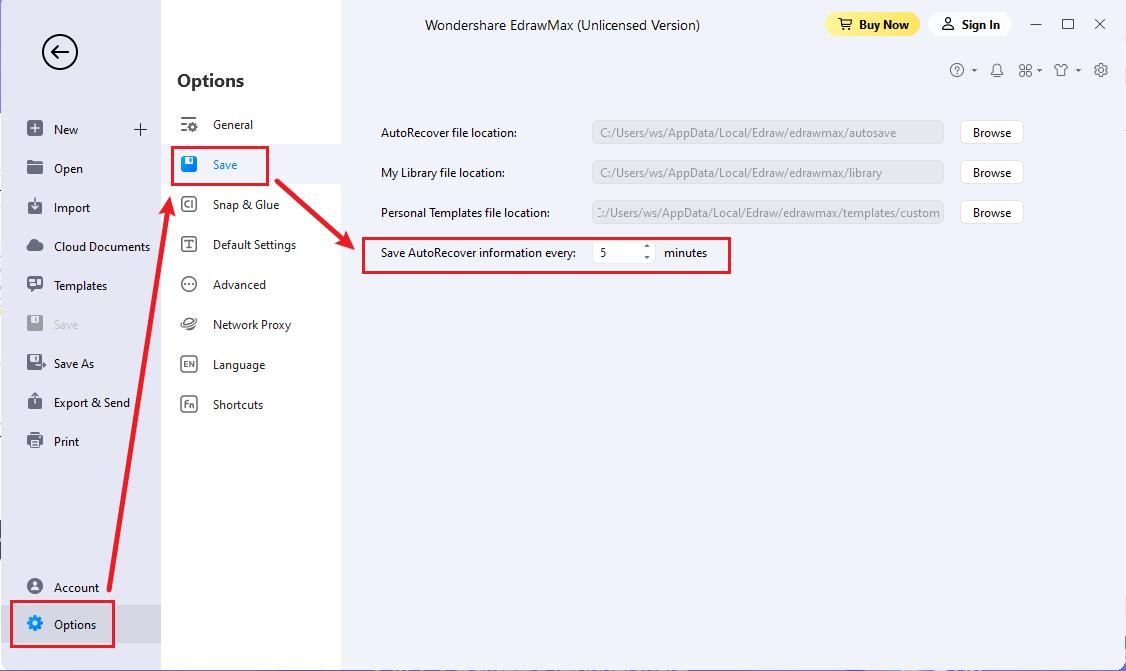Open Snap & Glue options

(x=251, y=205)
